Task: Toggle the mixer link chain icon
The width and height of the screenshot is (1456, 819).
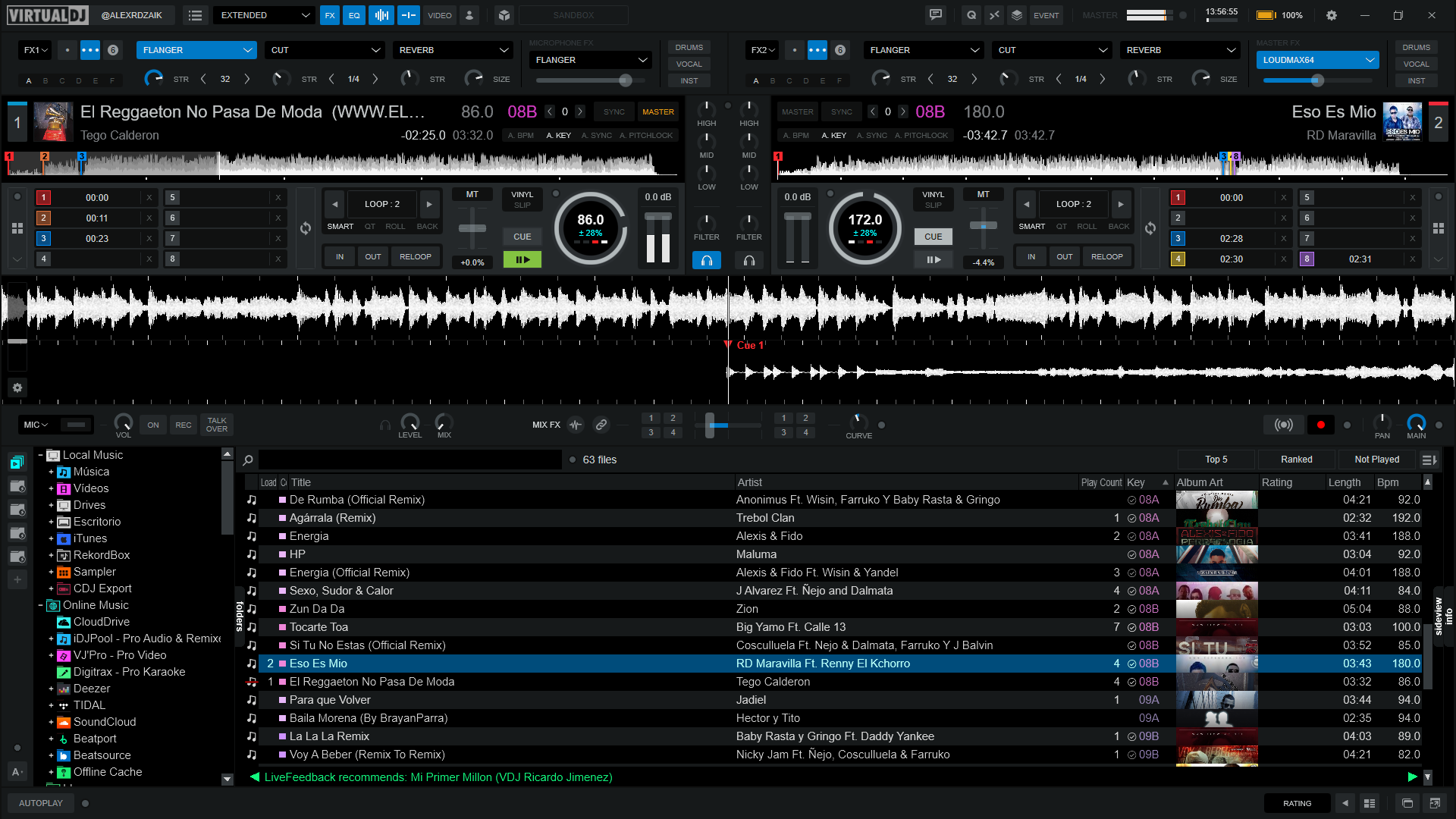Action: tap(601, 425)
